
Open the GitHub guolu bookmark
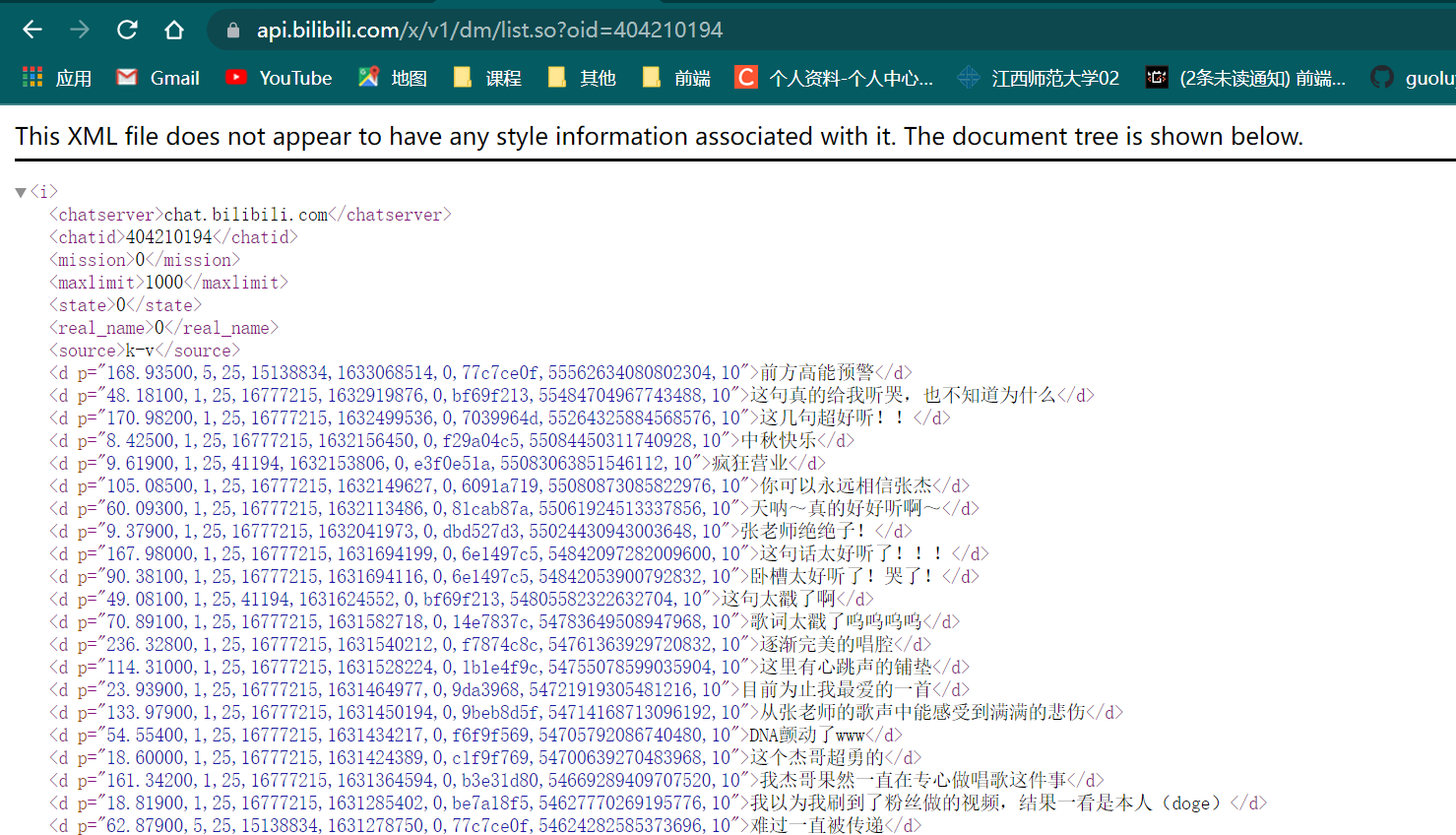point(1414,78)
